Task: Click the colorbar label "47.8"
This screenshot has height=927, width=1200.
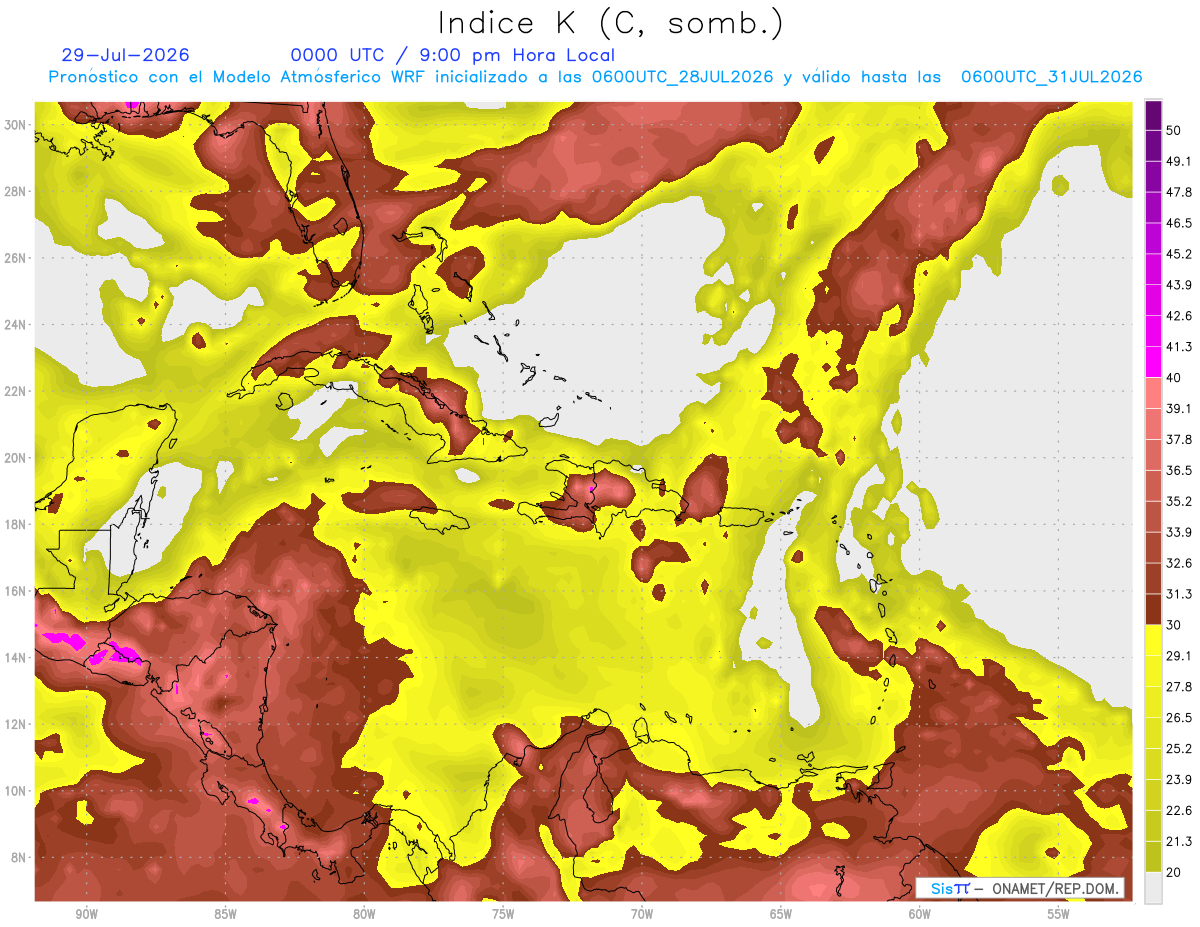Action: tap(1178, 192)
